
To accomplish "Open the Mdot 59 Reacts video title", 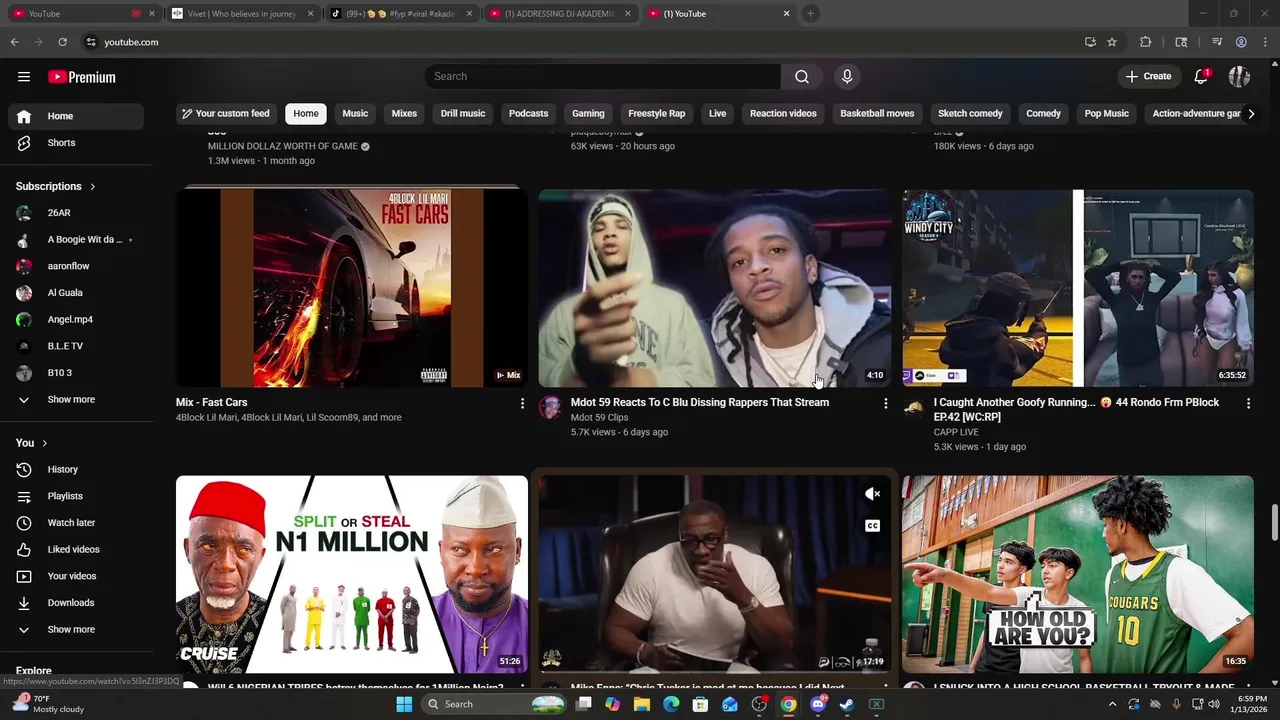I will pyautogui.click(x=700, y=402).
